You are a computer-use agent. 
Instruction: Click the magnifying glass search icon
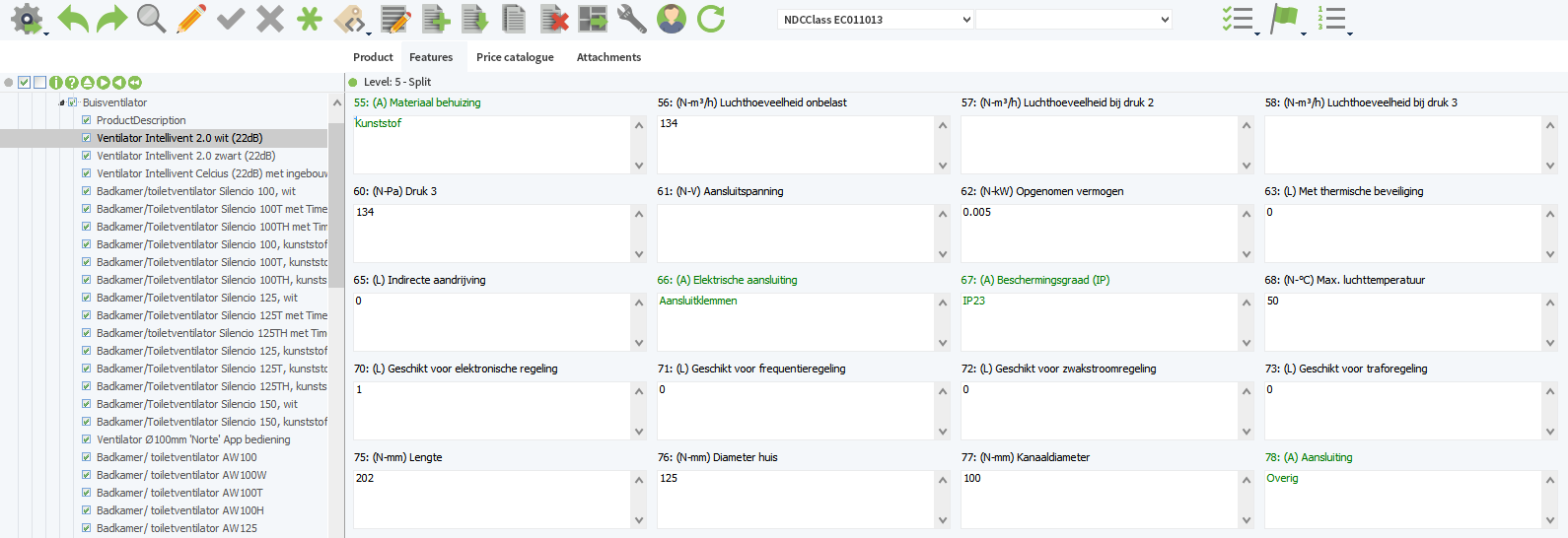(x=151, y=19)
